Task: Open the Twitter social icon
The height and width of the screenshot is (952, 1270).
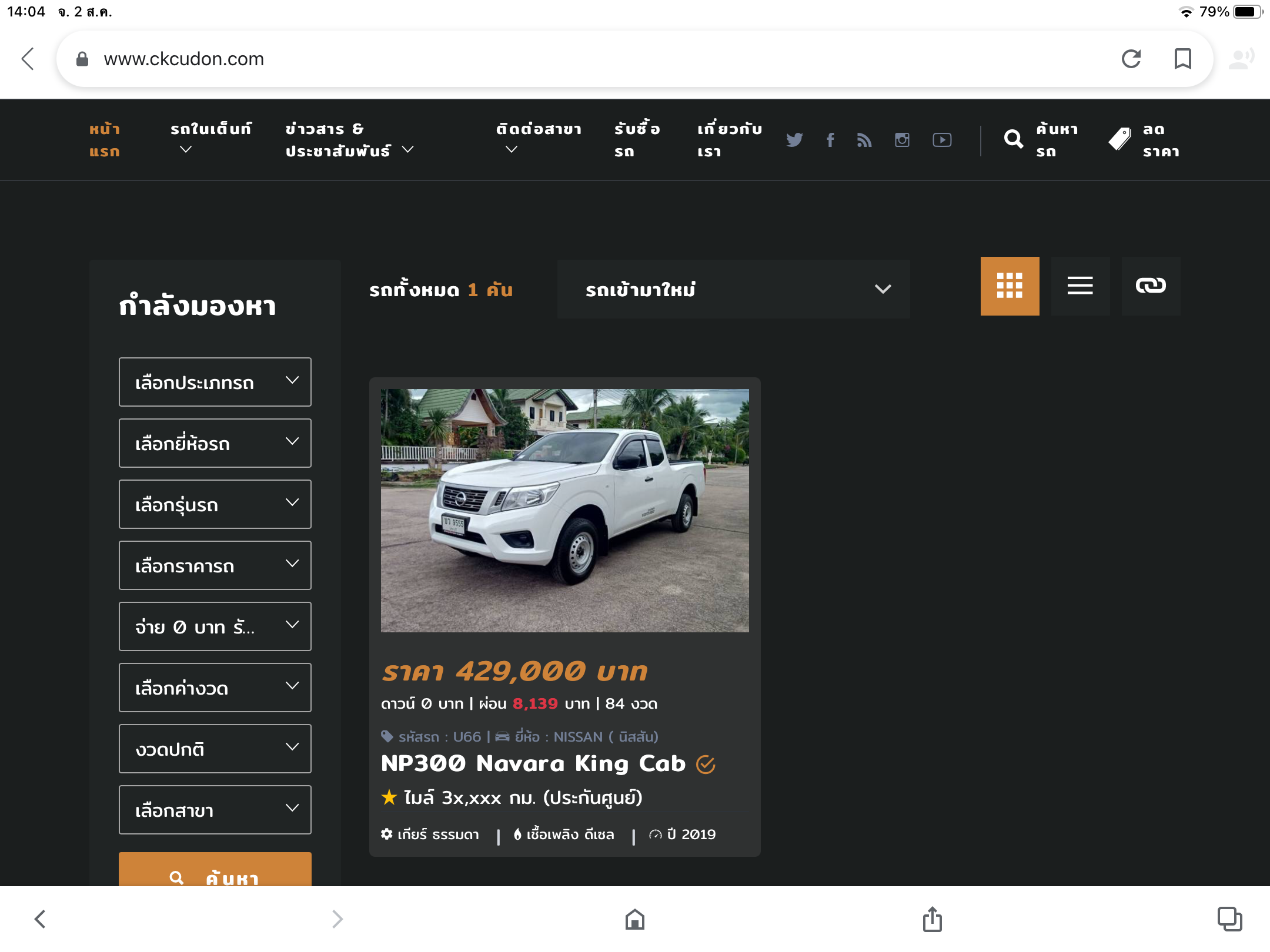Action: point(794,140)
